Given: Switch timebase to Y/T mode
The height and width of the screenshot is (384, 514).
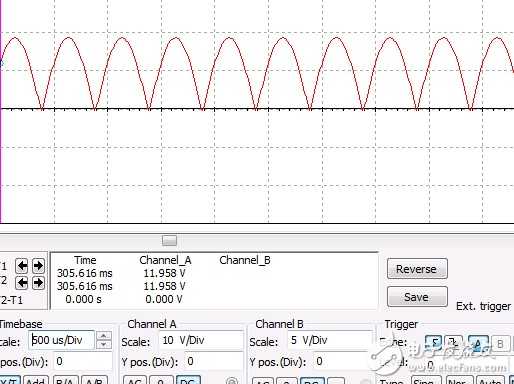Looking at the screenshot, I should tap(10, 380).
